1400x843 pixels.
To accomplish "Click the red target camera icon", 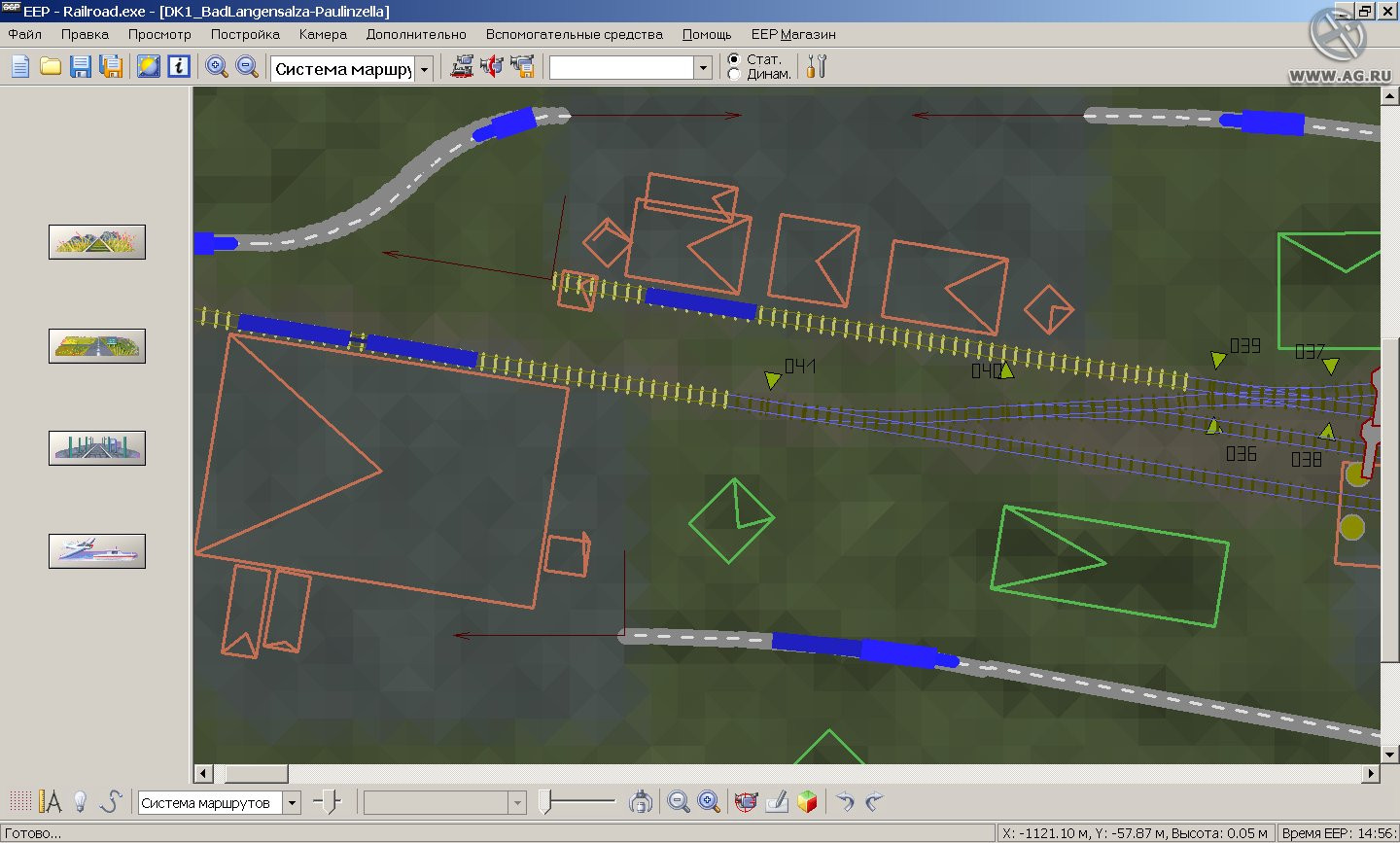I will point(746,802).
